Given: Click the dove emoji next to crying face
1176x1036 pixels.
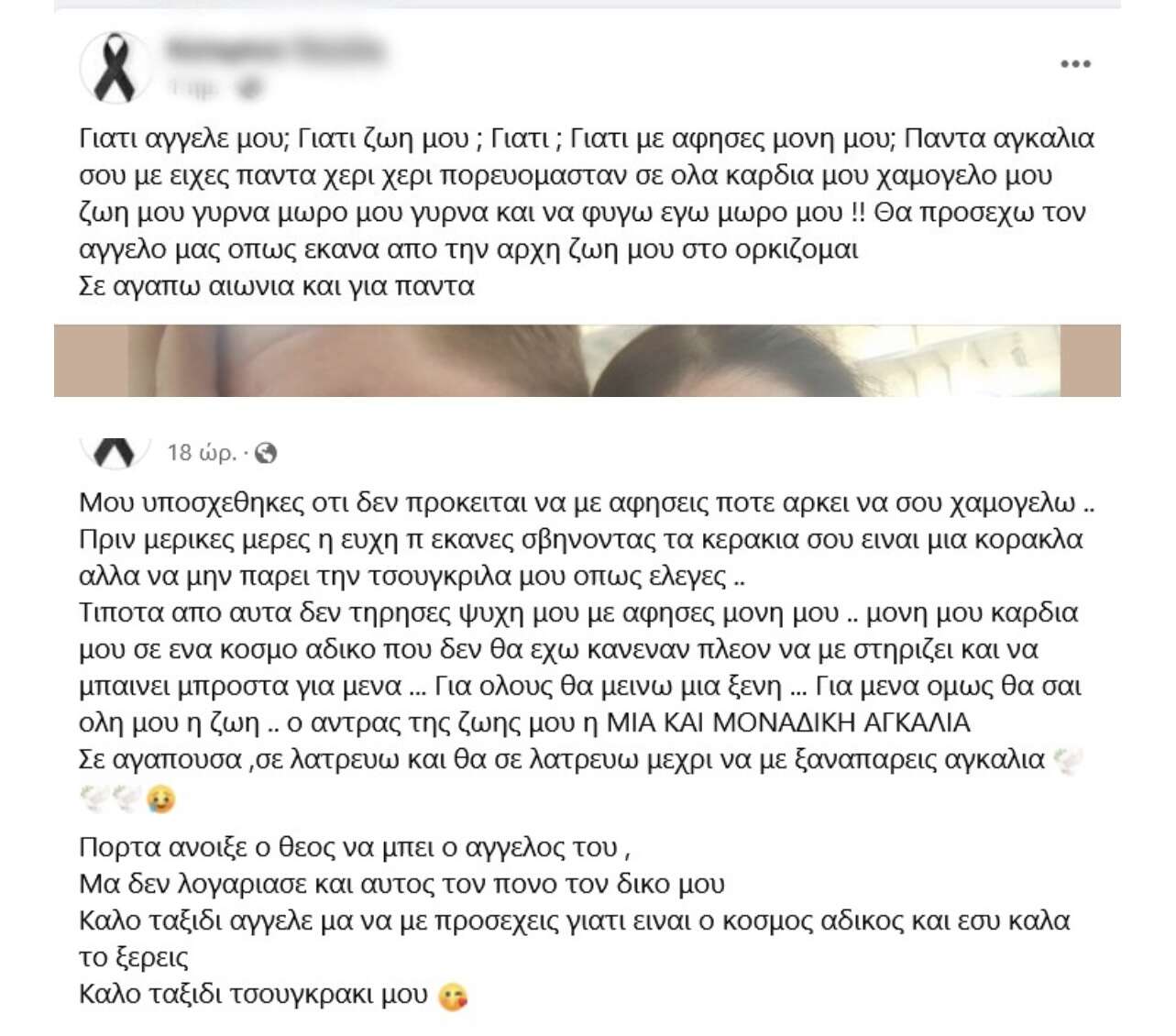Looking at the screenshot, I should tap(127, 799).
